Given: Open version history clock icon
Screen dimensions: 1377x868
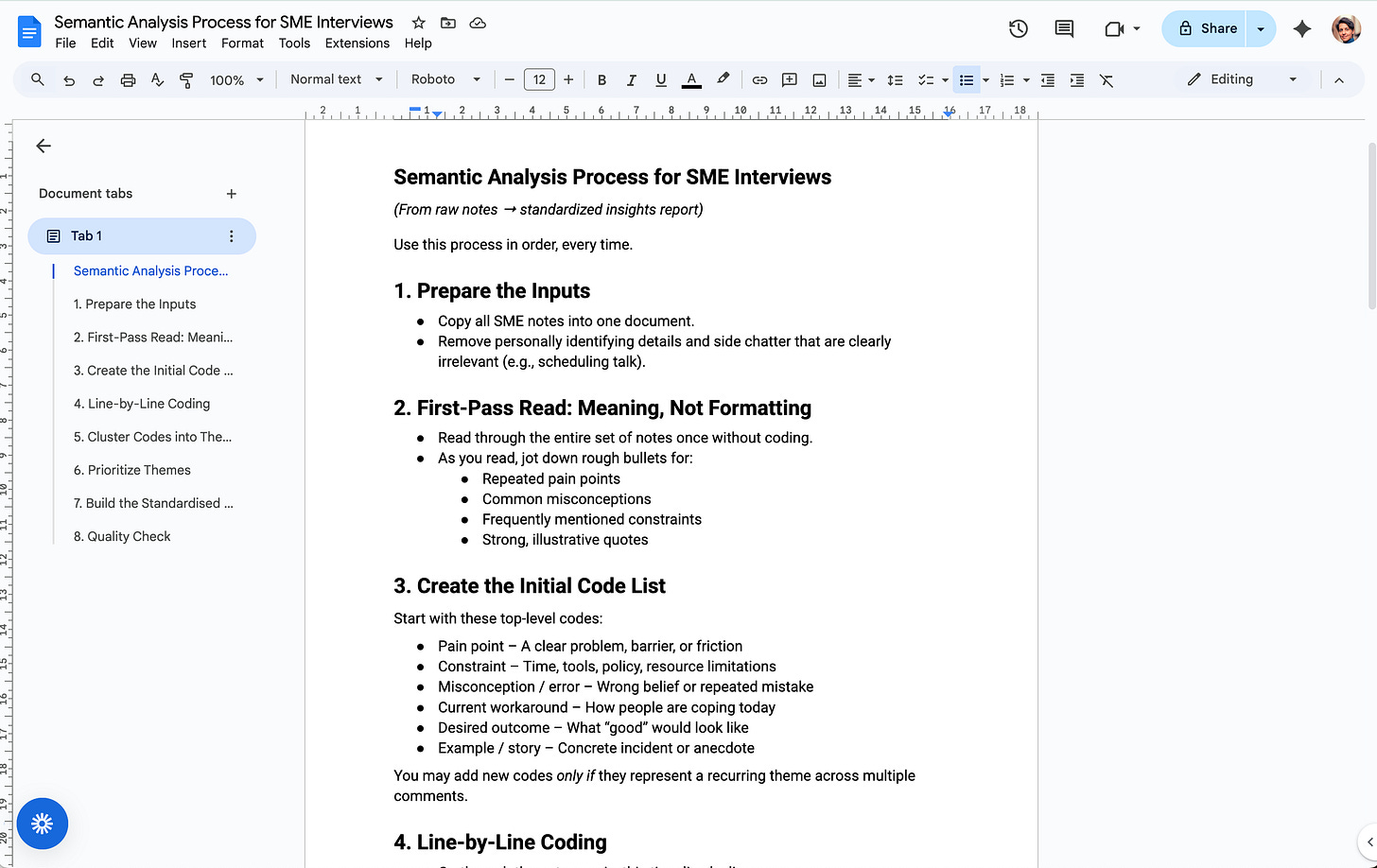Looking at the screenshot, I should coord(1019,29).
